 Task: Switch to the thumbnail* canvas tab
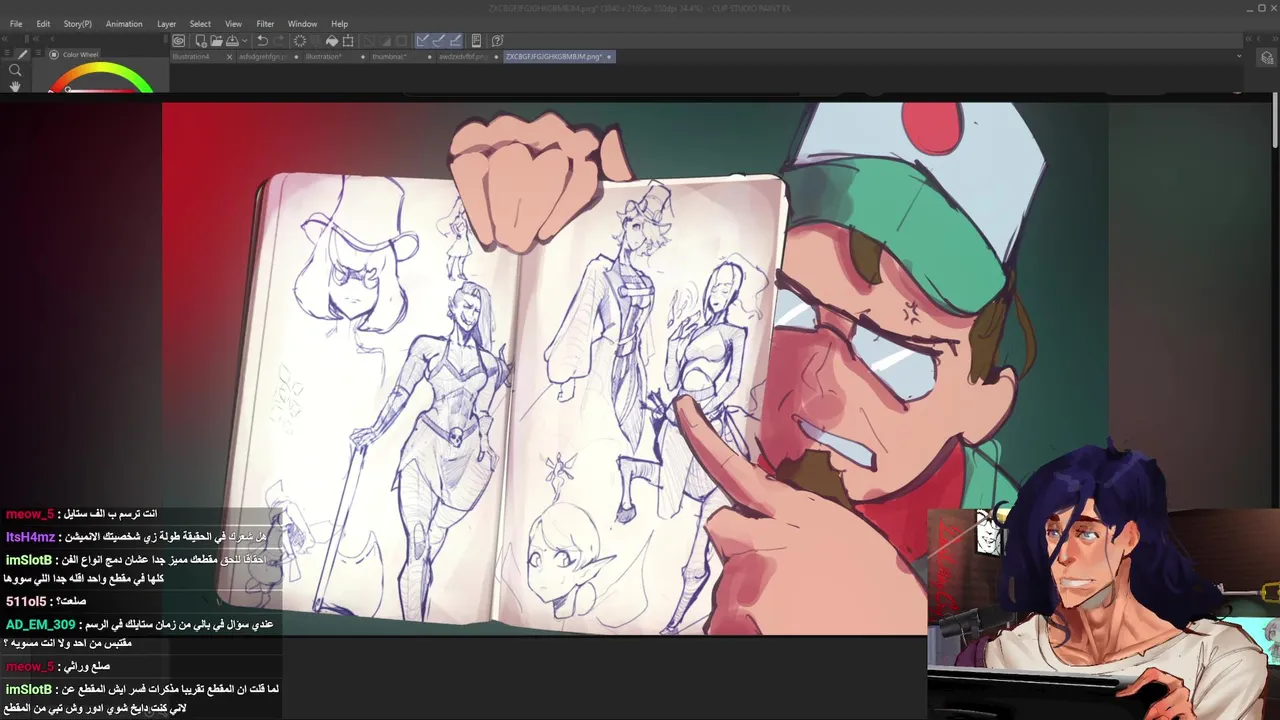tap(390, 57)
